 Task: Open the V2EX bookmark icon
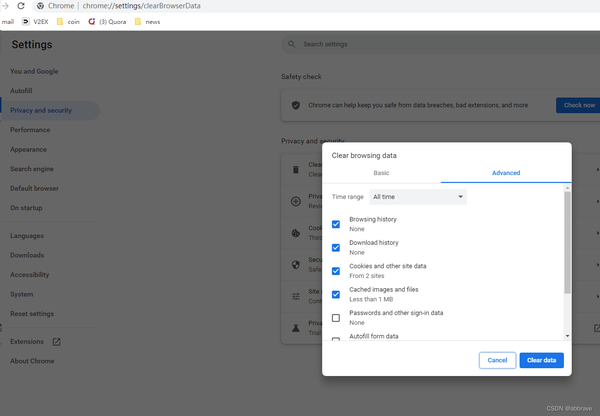pyautogui.click(x=25, y=21)
